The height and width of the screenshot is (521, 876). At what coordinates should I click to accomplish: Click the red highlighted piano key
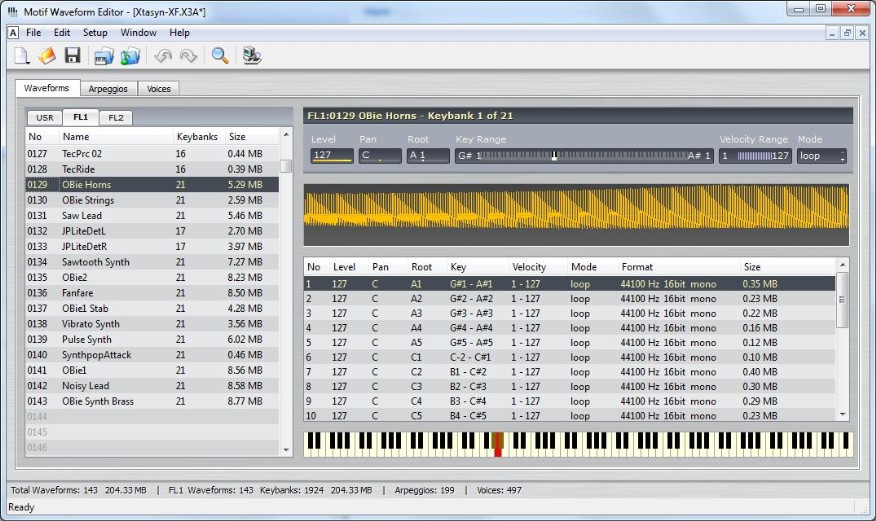coord(498,445)
